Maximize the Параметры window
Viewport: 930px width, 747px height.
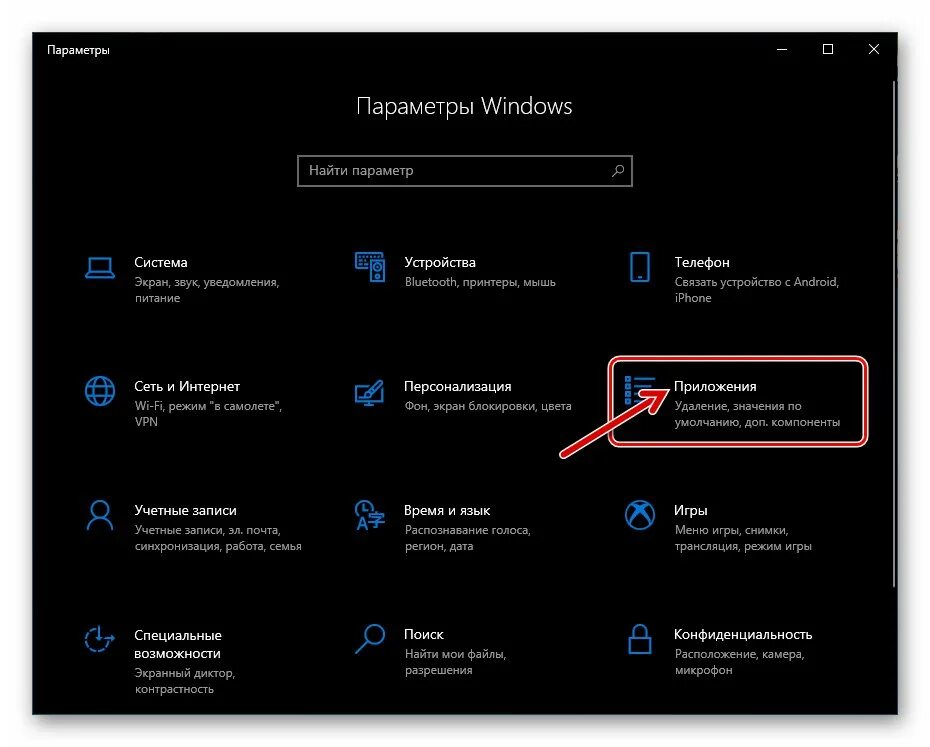(x=828, y=49)
